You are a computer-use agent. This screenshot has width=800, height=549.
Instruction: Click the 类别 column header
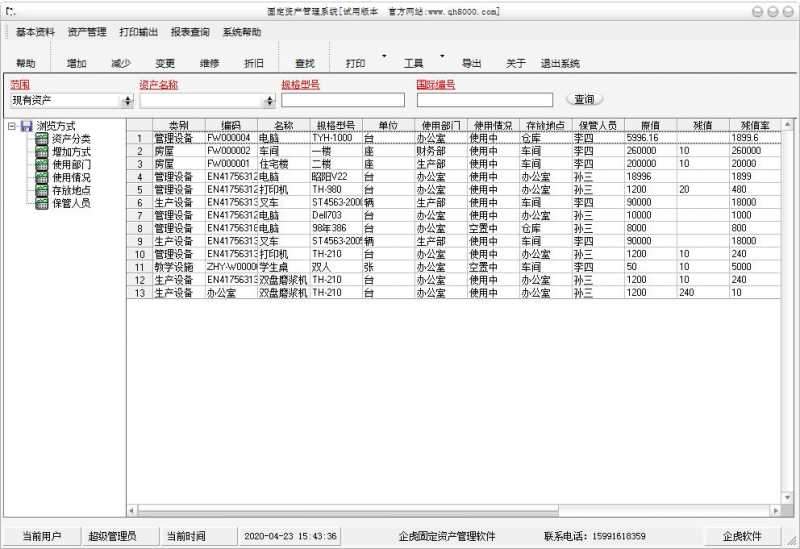click(179, 125)
